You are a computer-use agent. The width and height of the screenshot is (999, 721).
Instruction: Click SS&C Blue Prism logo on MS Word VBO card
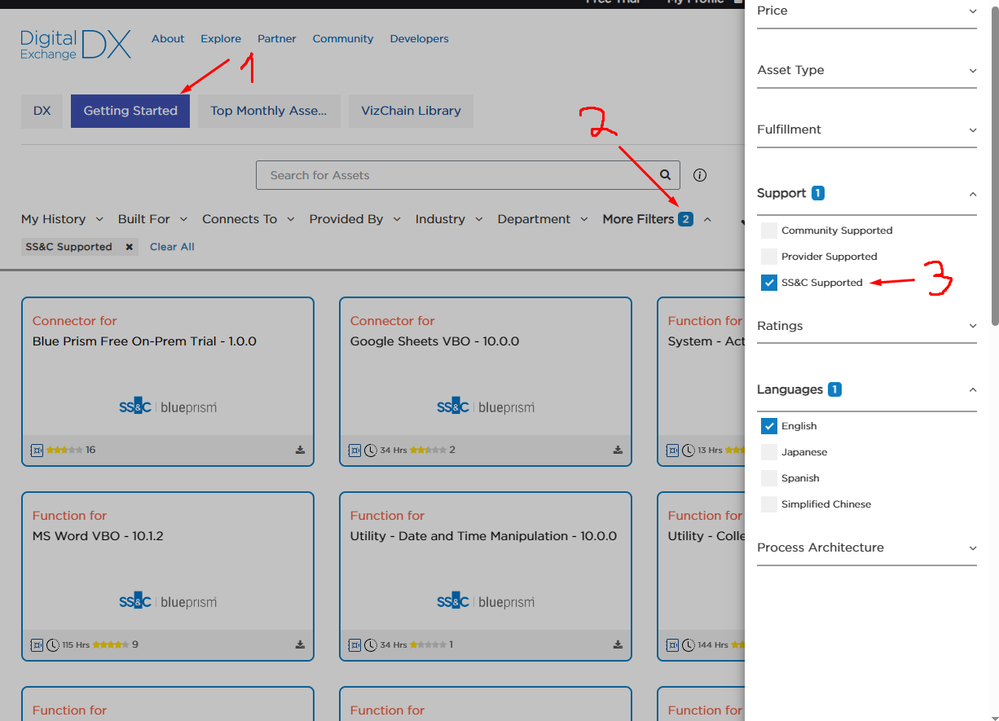pos(168,601)
